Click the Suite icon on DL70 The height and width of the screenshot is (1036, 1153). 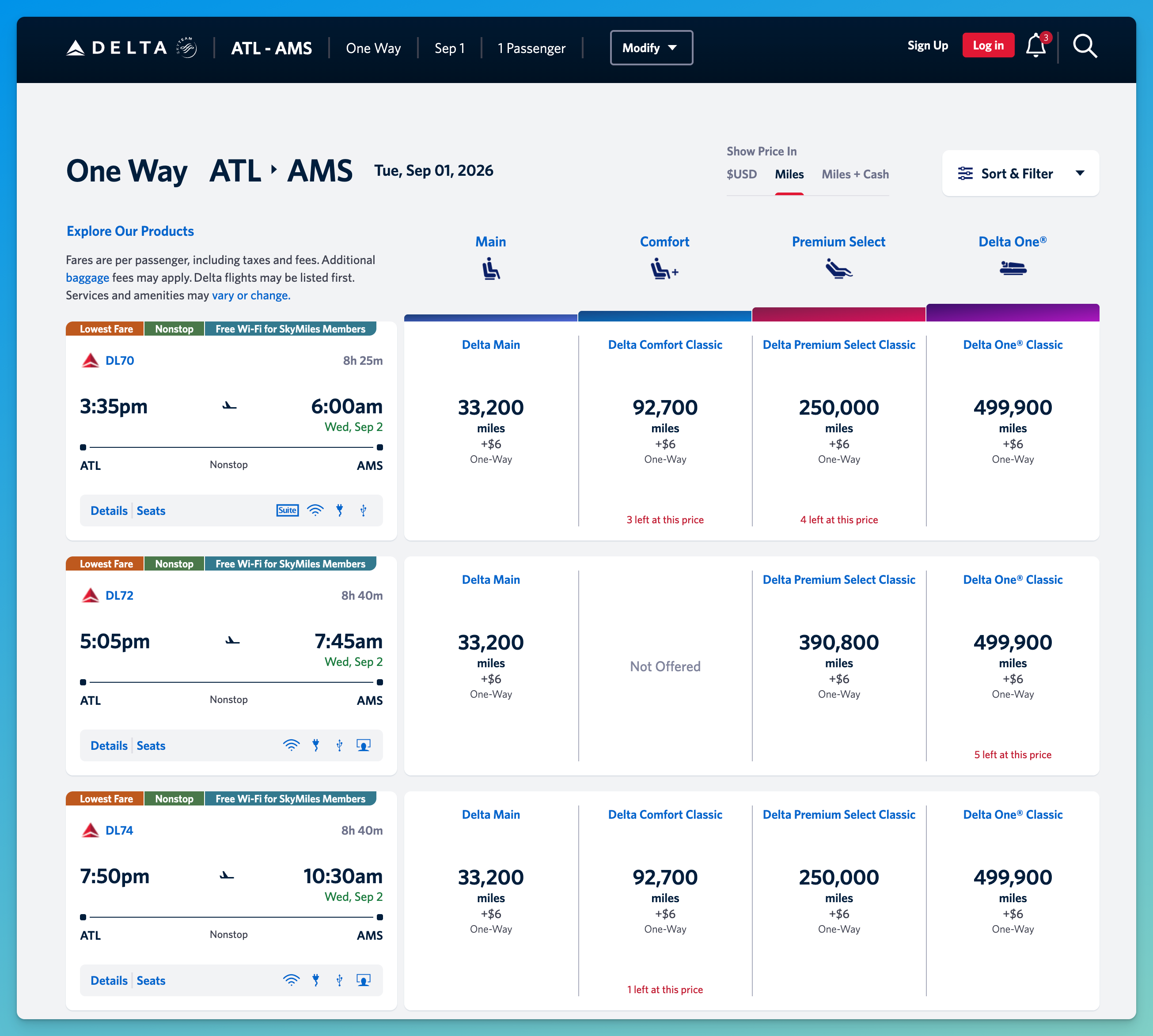[x=288, y=510]
